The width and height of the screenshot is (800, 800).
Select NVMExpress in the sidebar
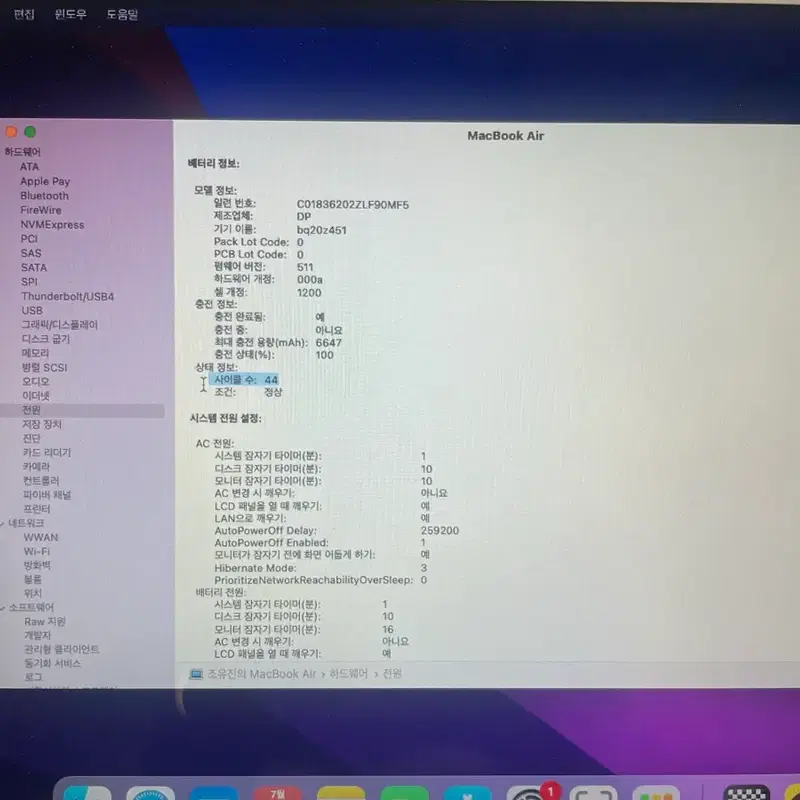52,225
